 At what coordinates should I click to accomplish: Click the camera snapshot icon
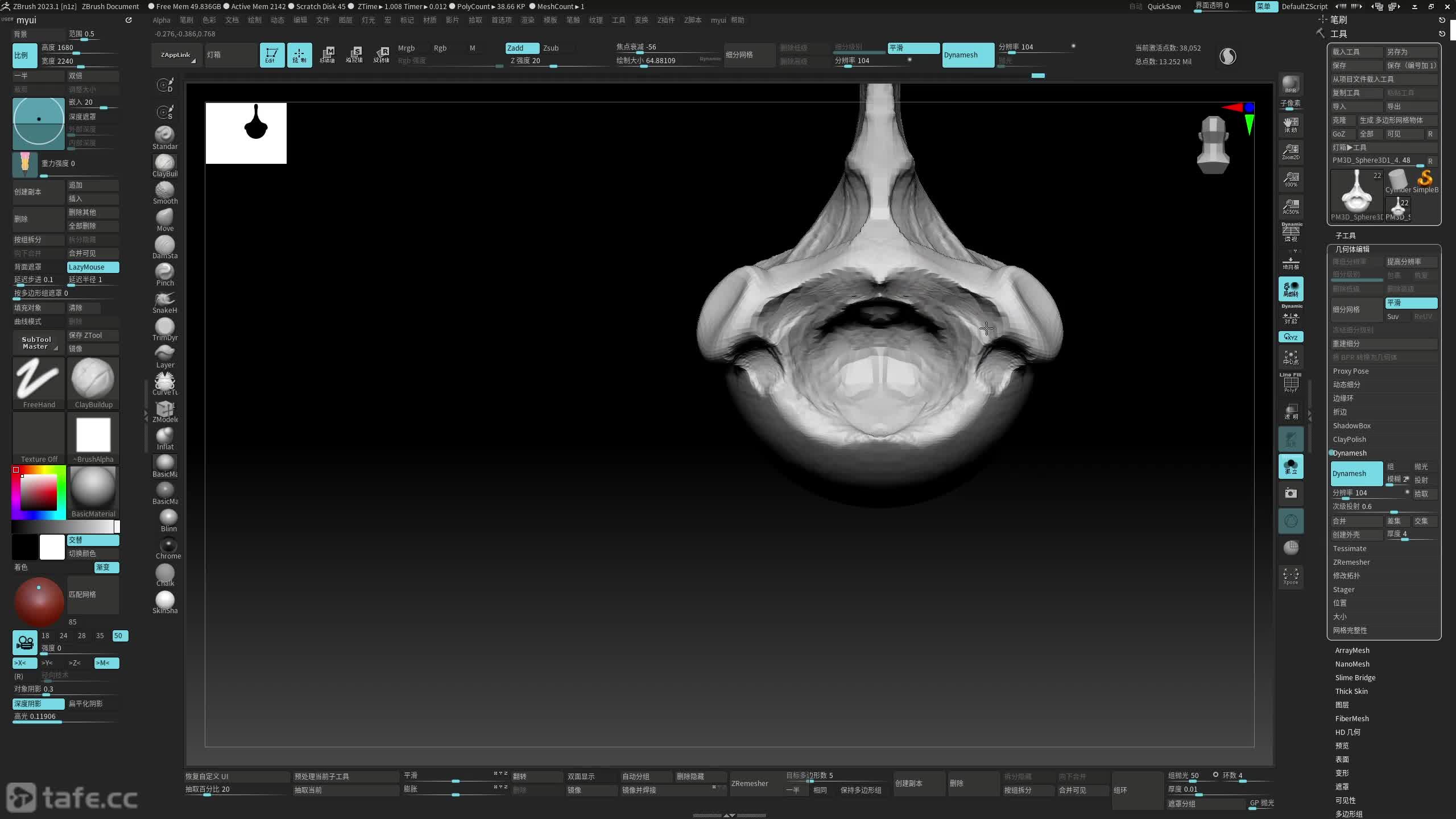pyautogui.click(x=1290, y=493)
